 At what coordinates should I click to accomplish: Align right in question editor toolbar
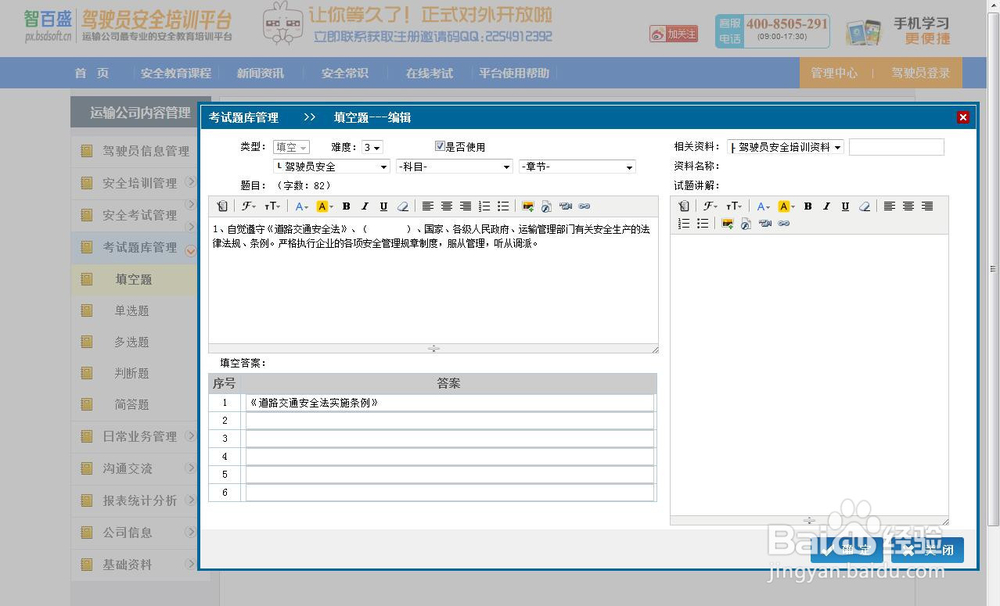466,206
